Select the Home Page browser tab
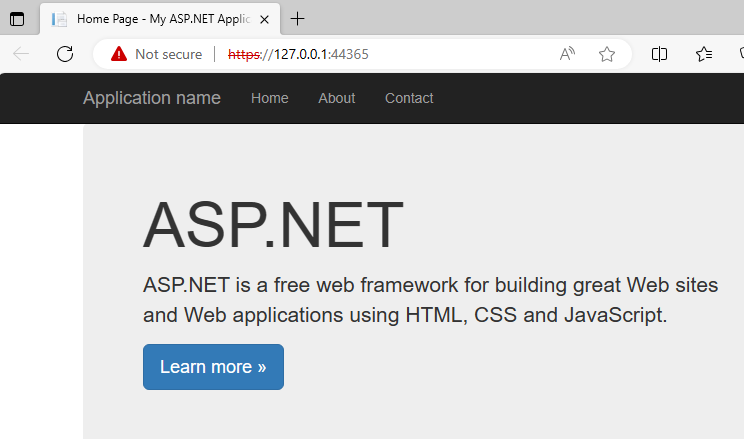Image resolution: width=744 pixels, height=439 pixels. 160,19
